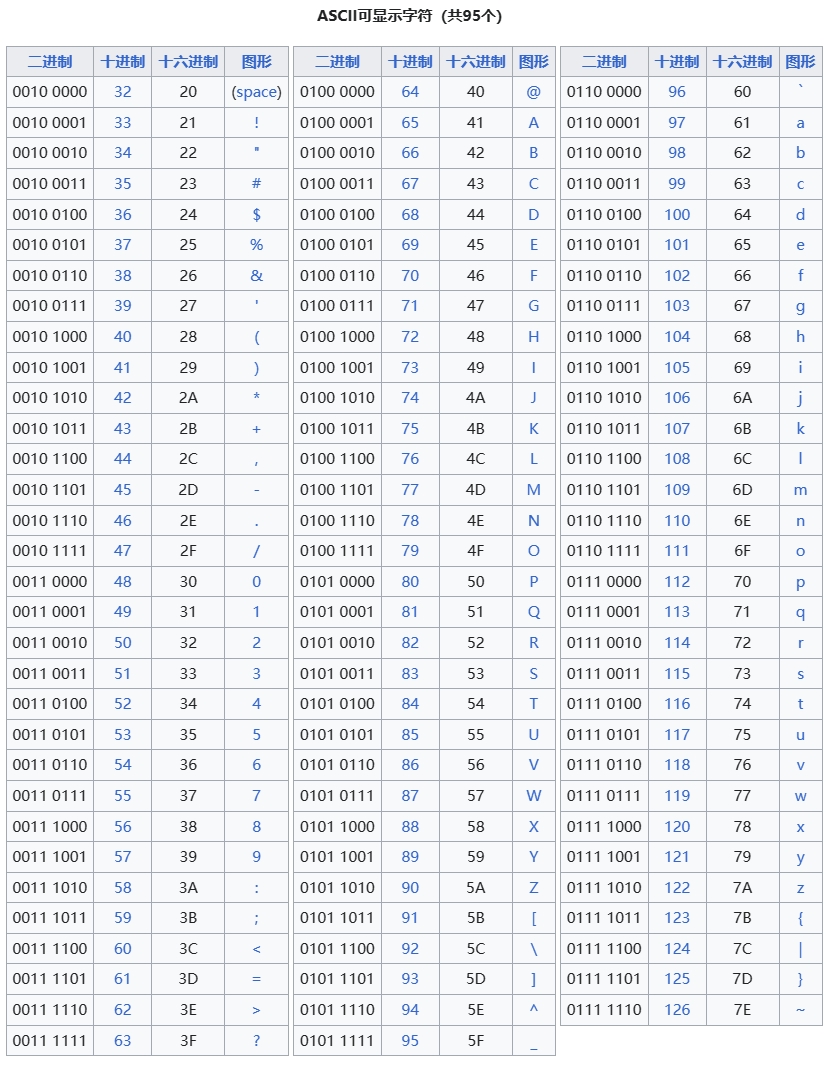Viewport: 828px width, 1066px height.
Task: Select the @ symbol link
Action: coord(533,92)
